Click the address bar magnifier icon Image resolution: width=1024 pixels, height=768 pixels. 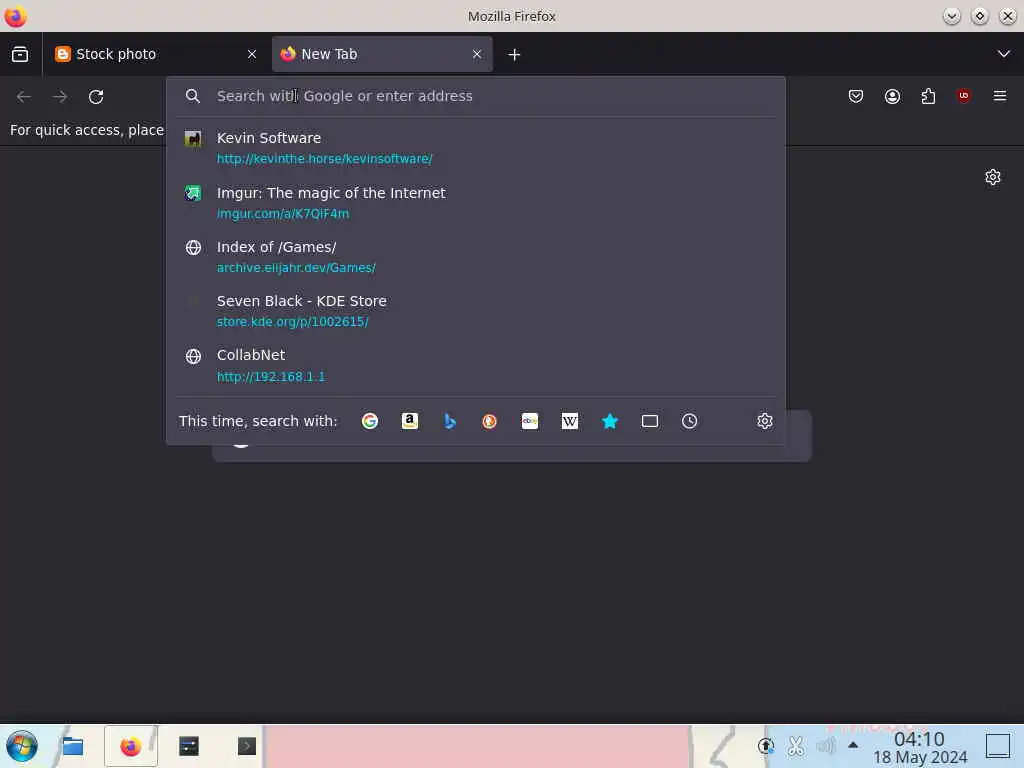tap(192, 96)
